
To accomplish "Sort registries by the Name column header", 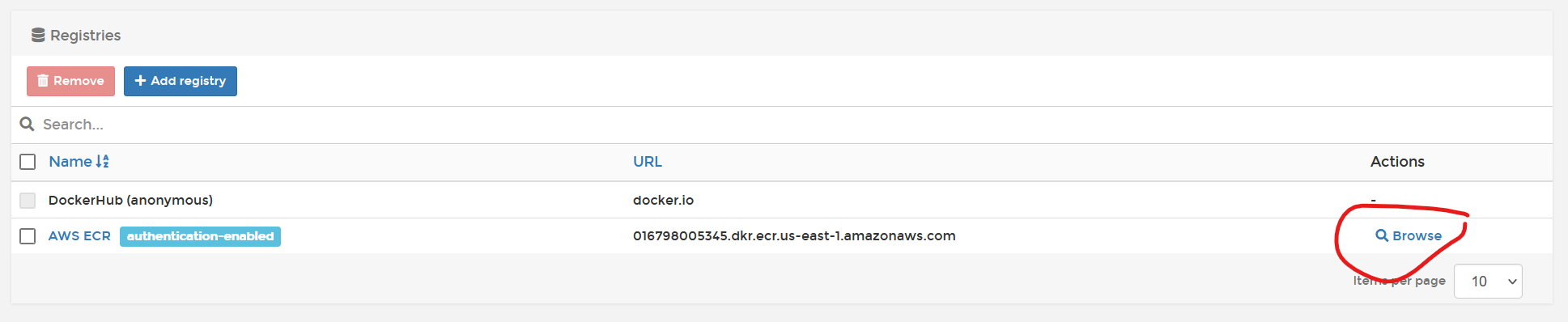I will pyautogui.click(x=70, y=162).
